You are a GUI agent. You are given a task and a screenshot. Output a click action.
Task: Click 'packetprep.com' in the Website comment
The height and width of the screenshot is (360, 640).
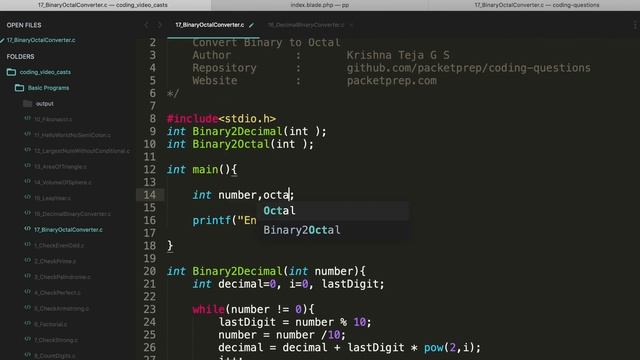tap(391, 80)
